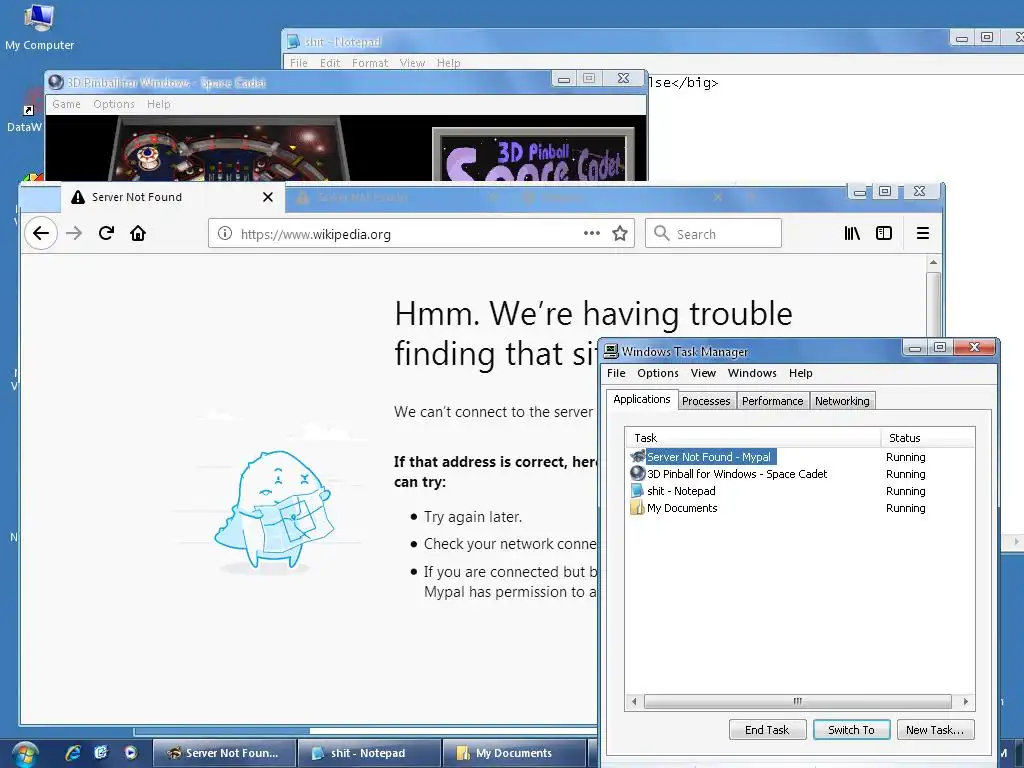1024x768 pixels.
Task: Switch to the Applications tab
Action: coord(641,399)
